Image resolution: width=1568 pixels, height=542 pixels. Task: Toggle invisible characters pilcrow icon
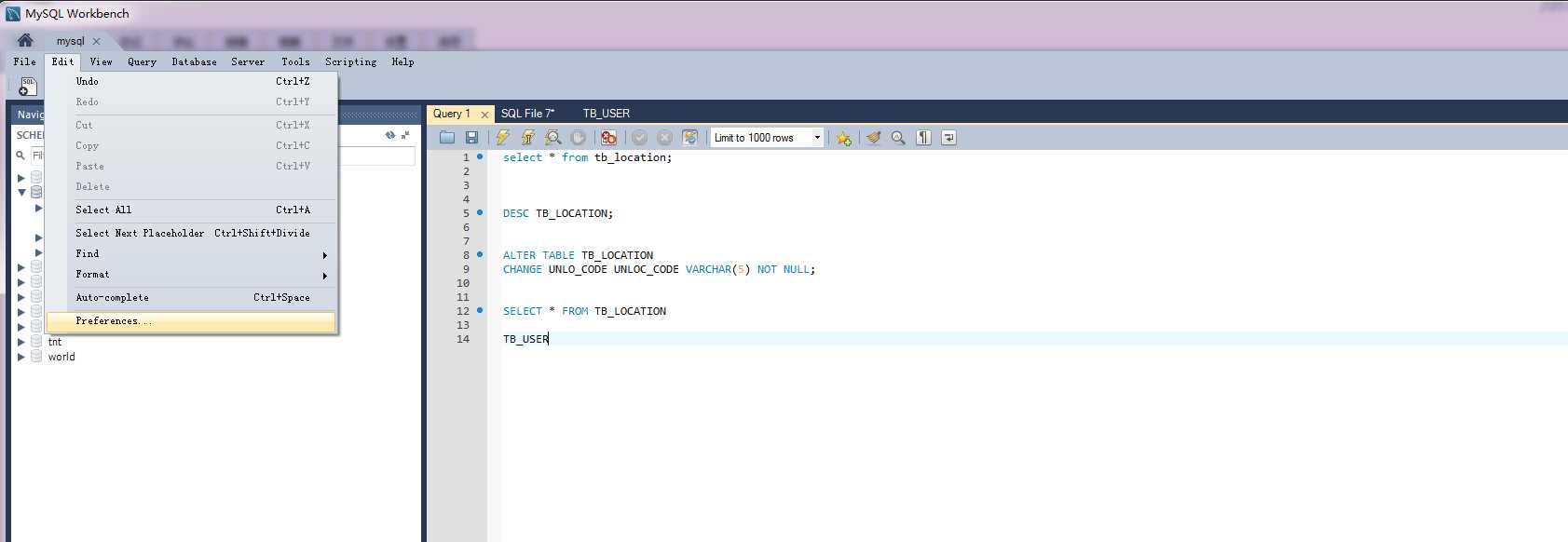point(923,138)
